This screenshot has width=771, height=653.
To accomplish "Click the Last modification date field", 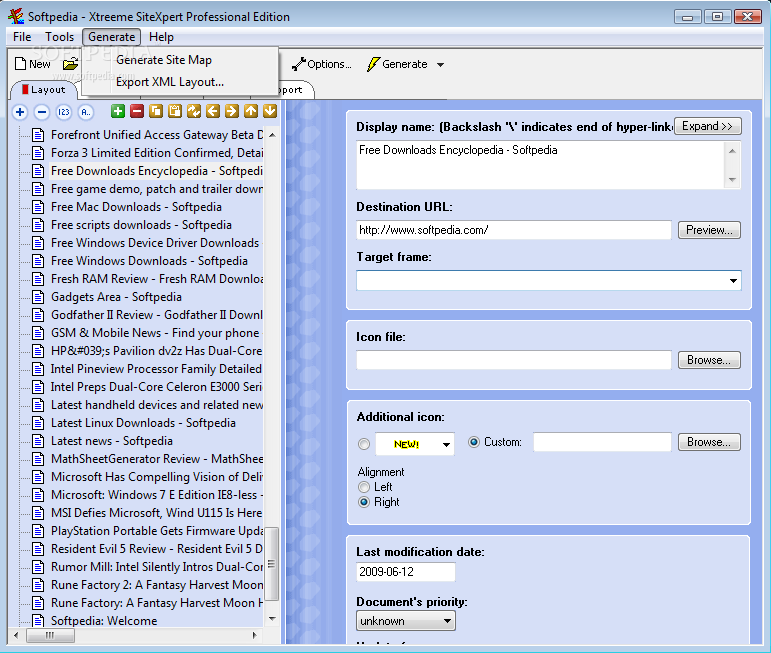I will [406, 572].
